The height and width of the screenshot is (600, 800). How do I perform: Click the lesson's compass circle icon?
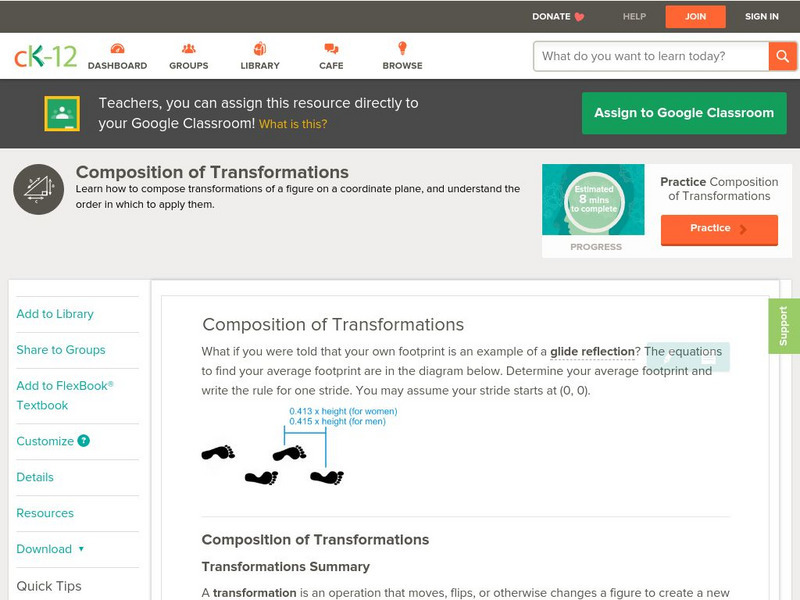tap(36, 186)
